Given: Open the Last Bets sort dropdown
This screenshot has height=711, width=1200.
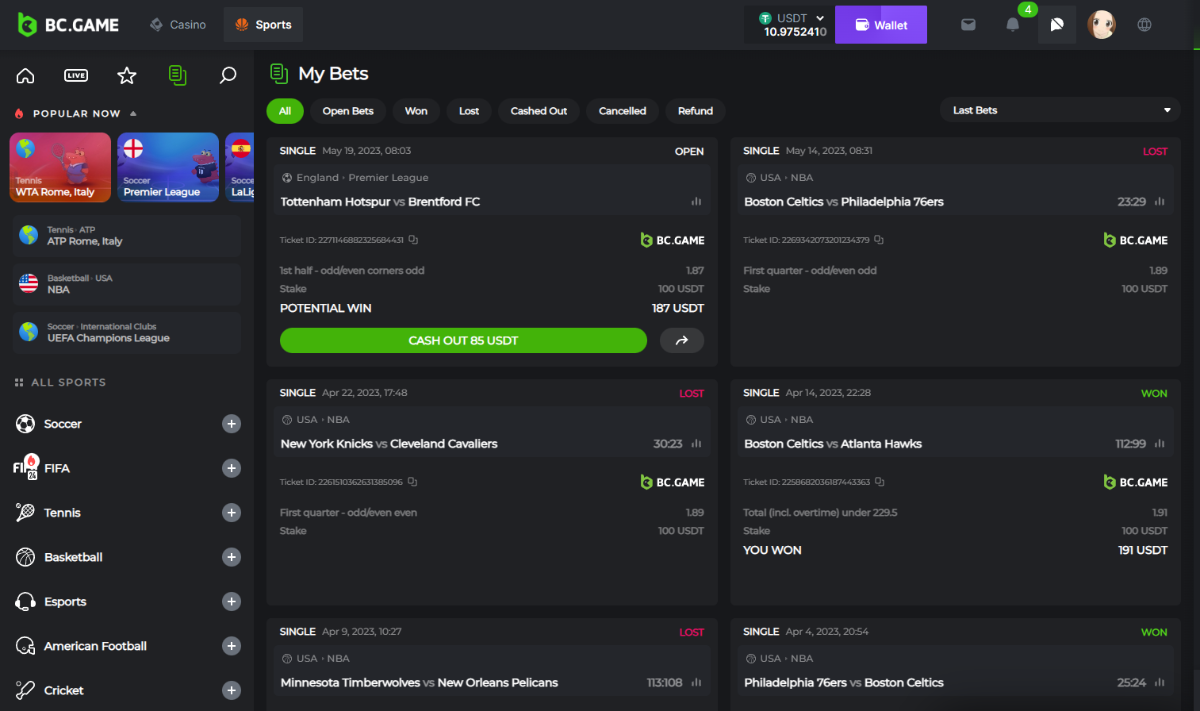Looking at the screenshot, I should (x=1060, y=110).
